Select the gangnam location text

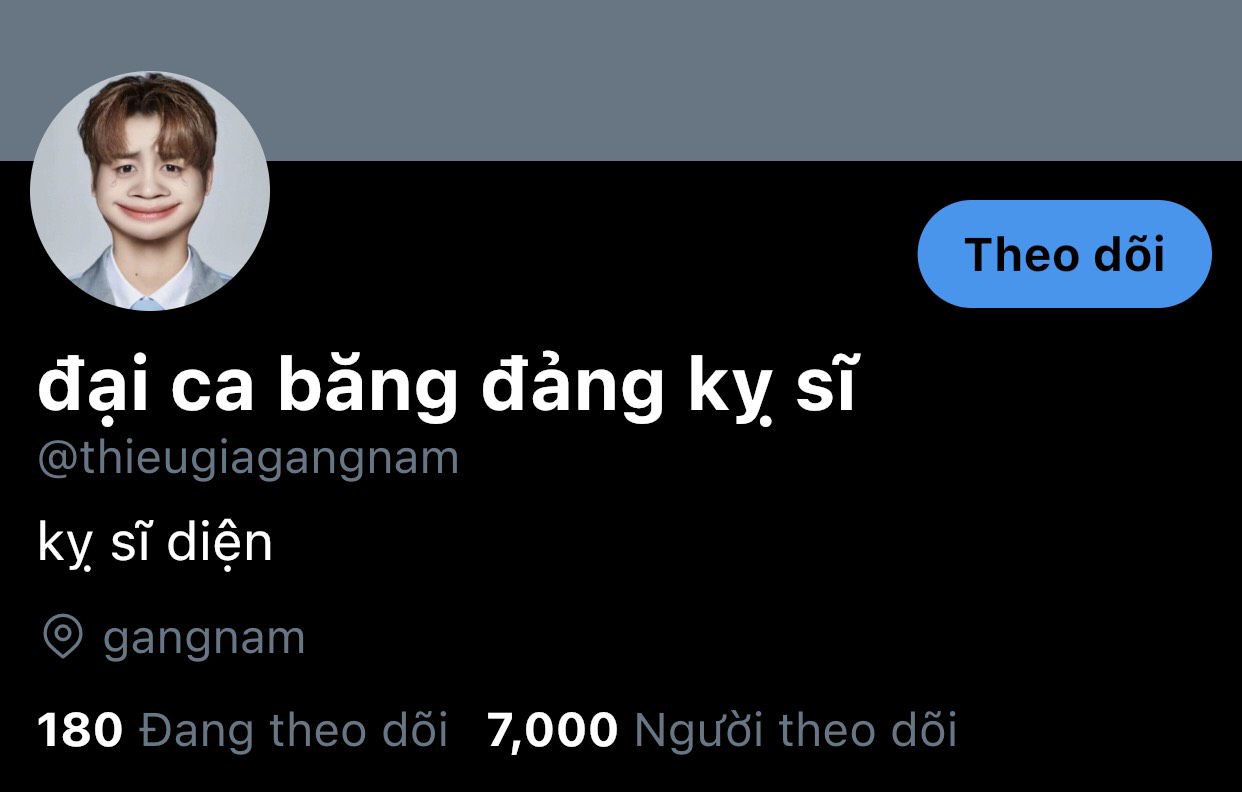pos(204,638)
